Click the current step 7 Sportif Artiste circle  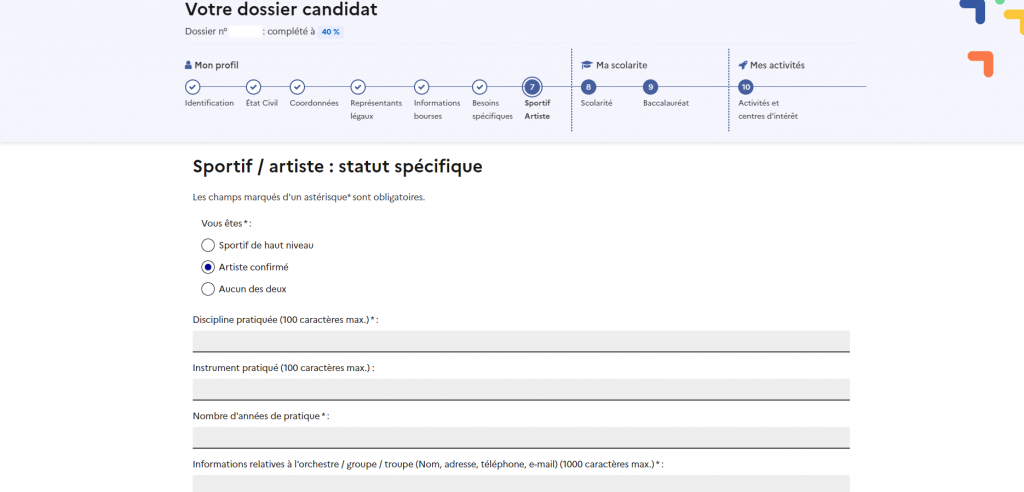[x=531, y=87]
